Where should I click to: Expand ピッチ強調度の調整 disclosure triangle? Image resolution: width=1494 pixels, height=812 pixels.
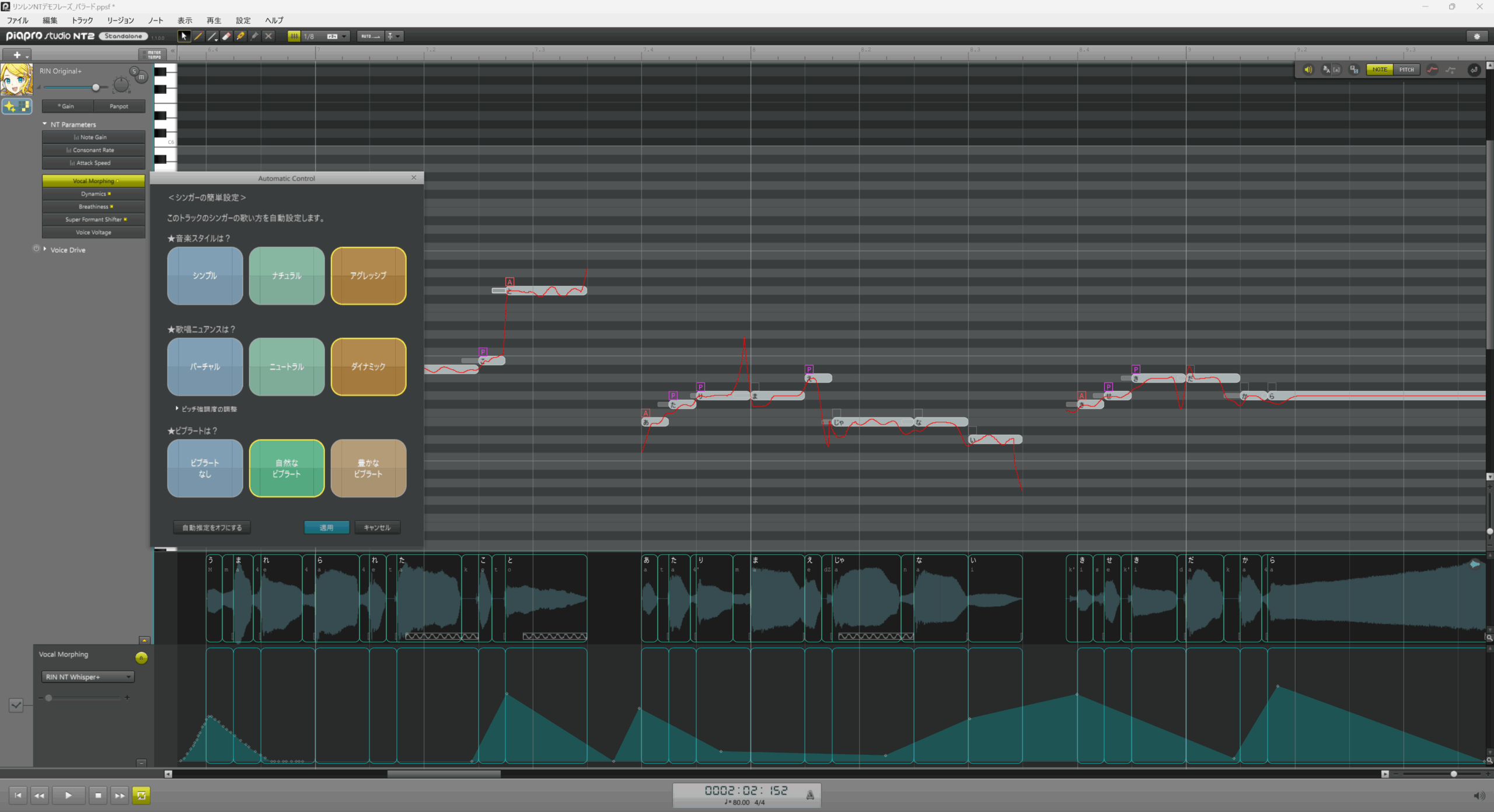pos(177,408)
